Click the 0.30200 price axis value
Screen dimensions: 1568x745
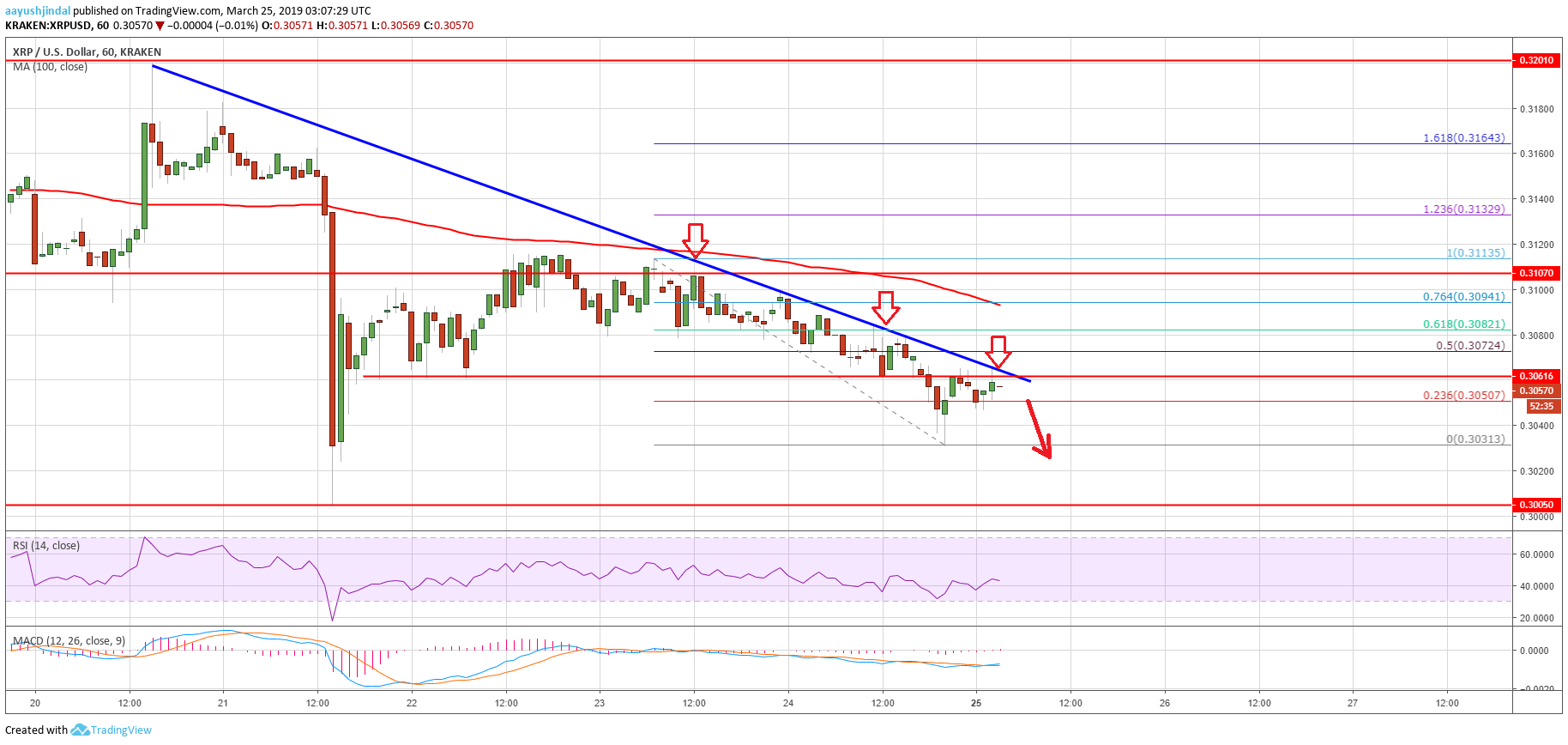click(1535, 471)
